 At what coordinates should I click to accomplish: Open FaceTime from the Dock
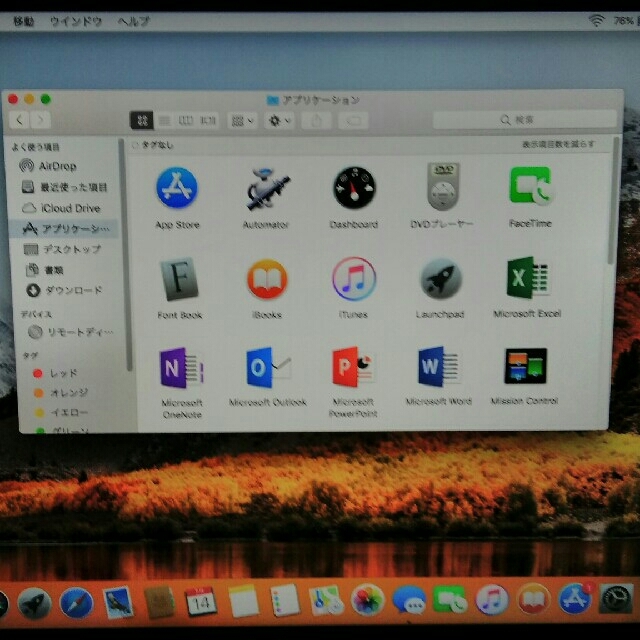pos(450,600)
